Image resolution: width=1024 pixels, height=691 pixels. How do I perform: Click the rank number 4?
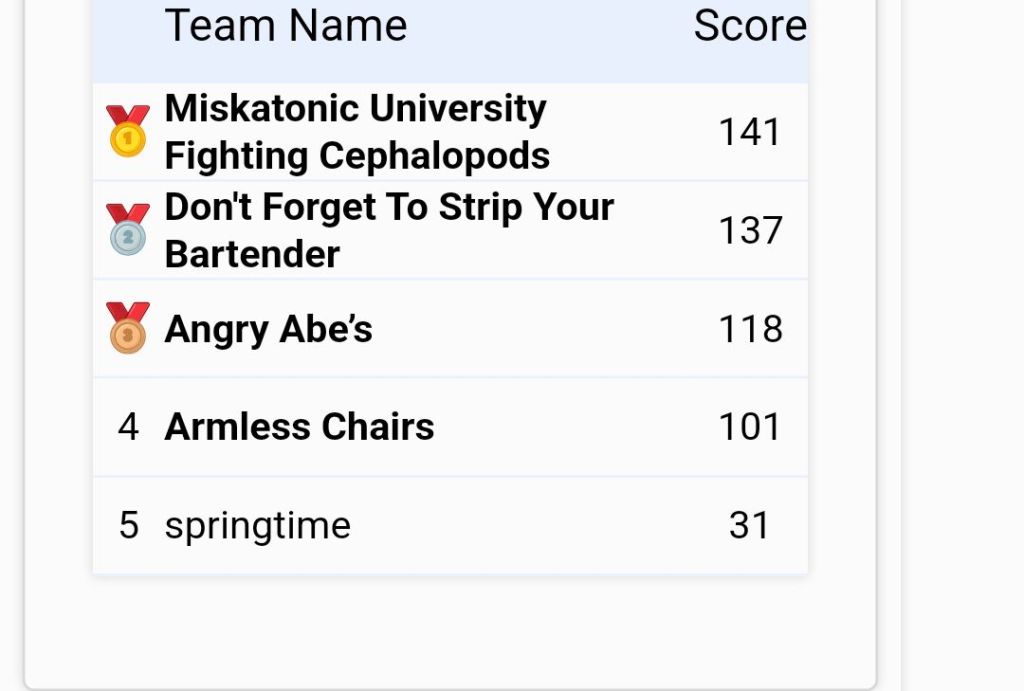coord(128,427)
